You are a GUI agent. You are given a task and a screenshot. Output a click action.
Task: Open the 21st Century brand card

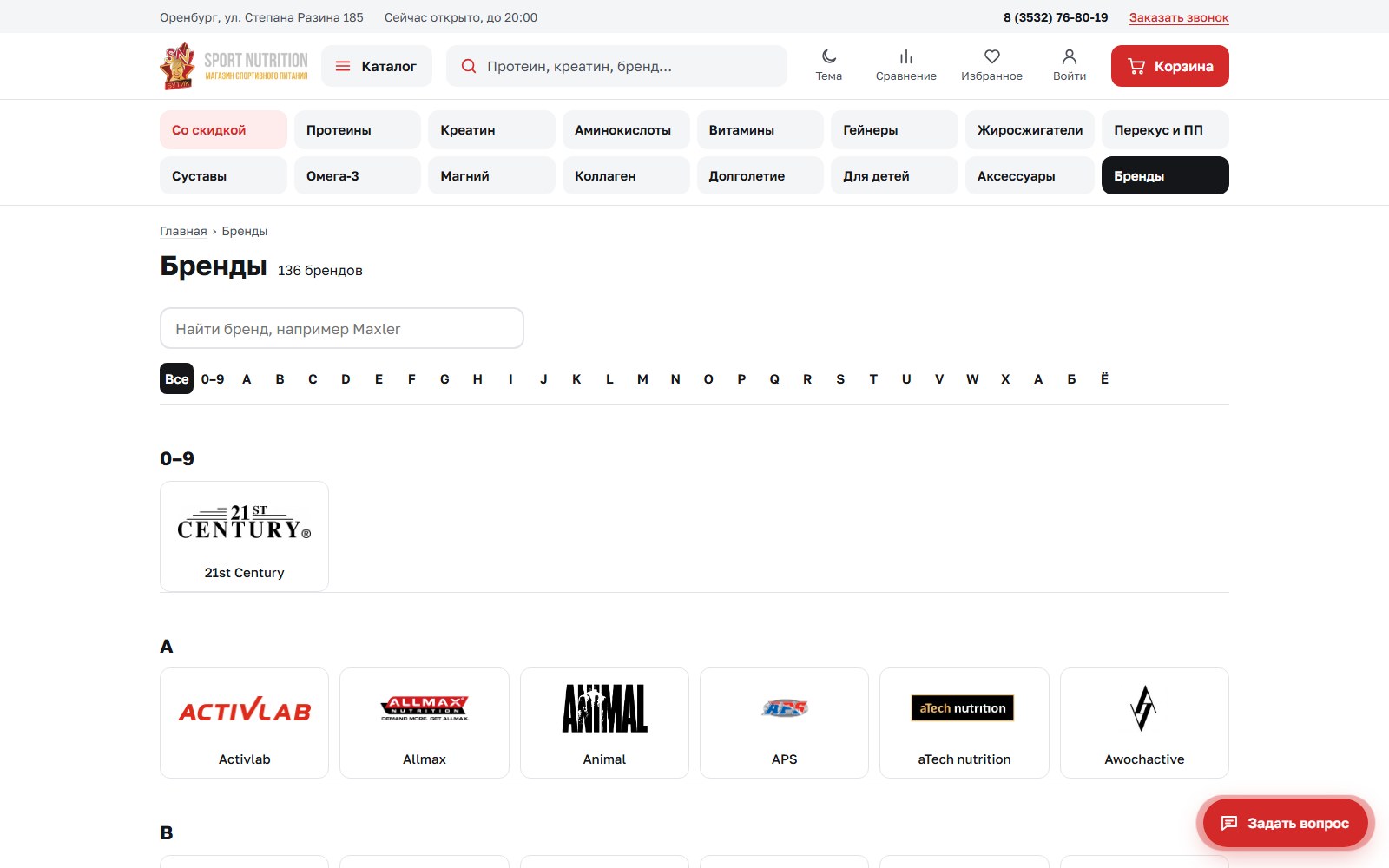(244, 536)
